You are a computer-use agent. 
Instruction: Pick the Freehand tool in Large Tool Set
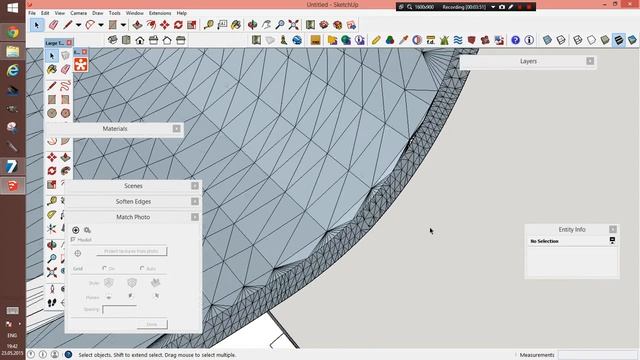pyautogui.click(x=65, y=86)
